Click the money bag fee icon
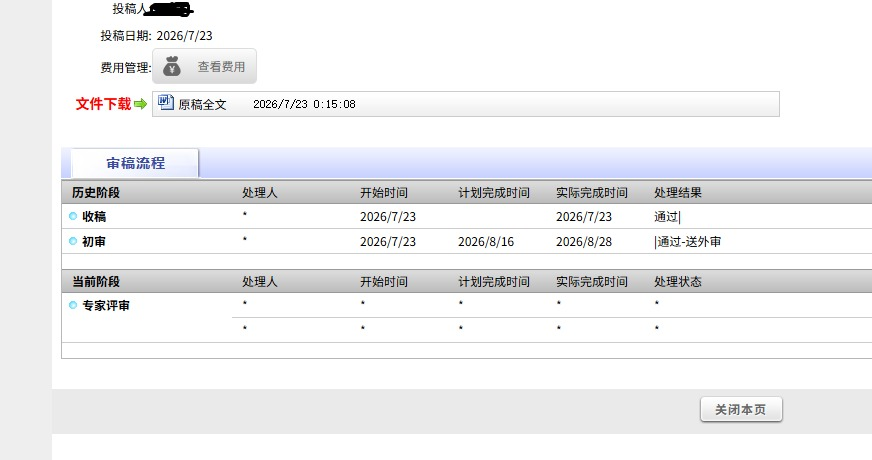872x460 pixels. click(172, 66)
